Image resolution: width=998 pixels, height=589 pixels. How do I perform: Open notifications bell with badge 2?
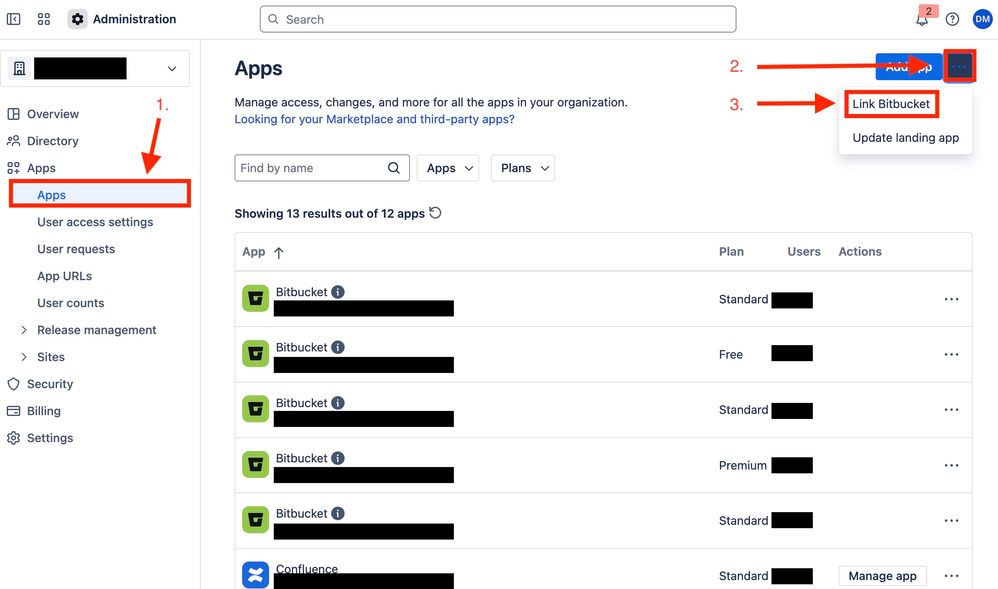(x=922, y=19)
